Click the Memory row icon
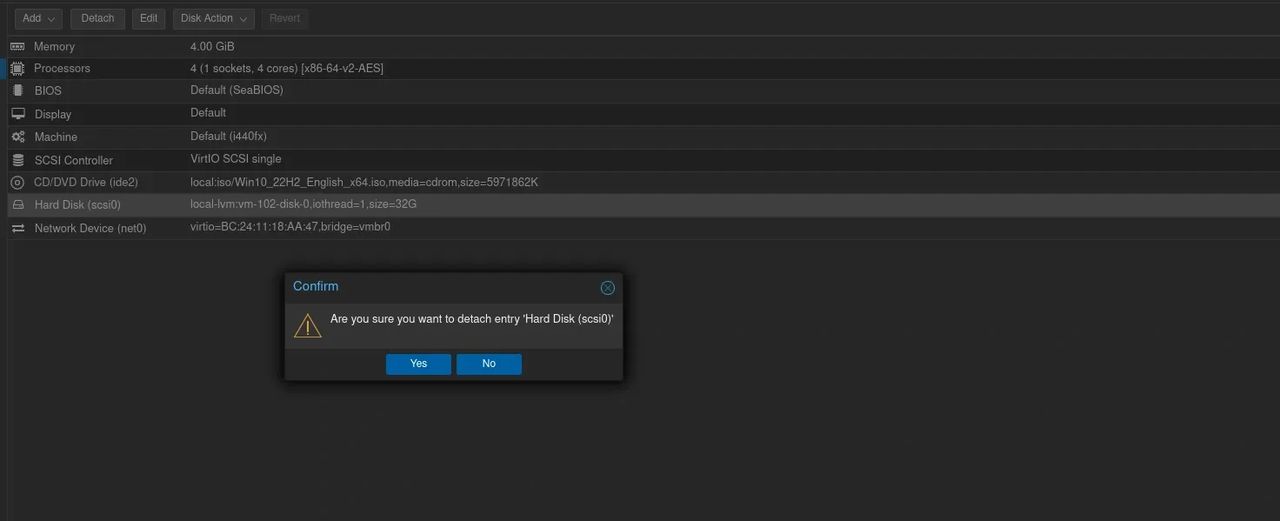Screen dimensions: 1280x521 coord(18,47)
